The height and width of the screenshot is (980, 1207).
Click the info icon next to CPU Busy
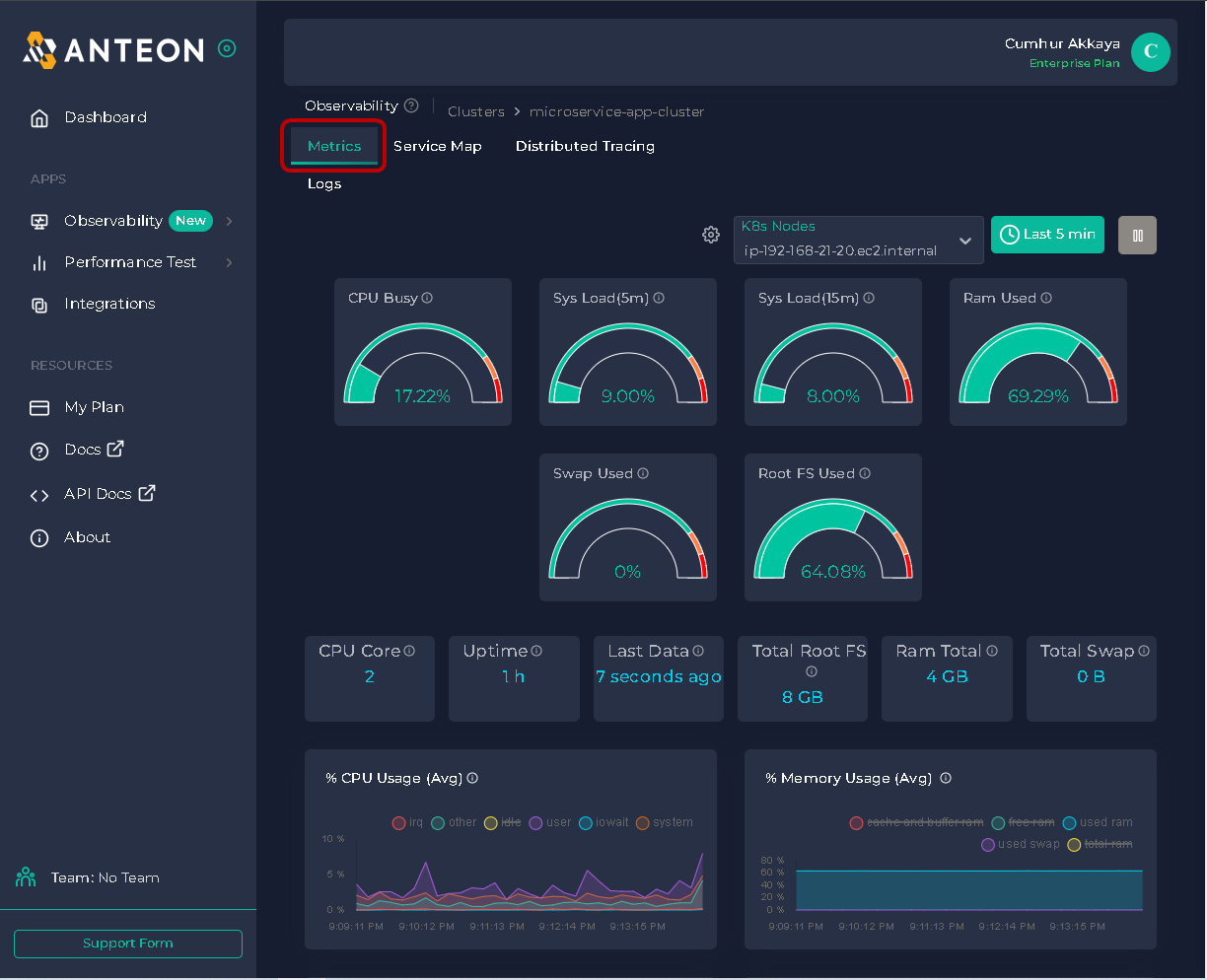[x=427, y=298]
